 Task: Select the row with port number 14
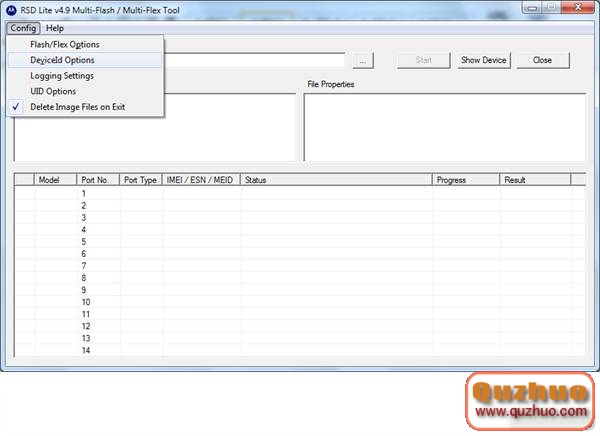pos(300,351)
